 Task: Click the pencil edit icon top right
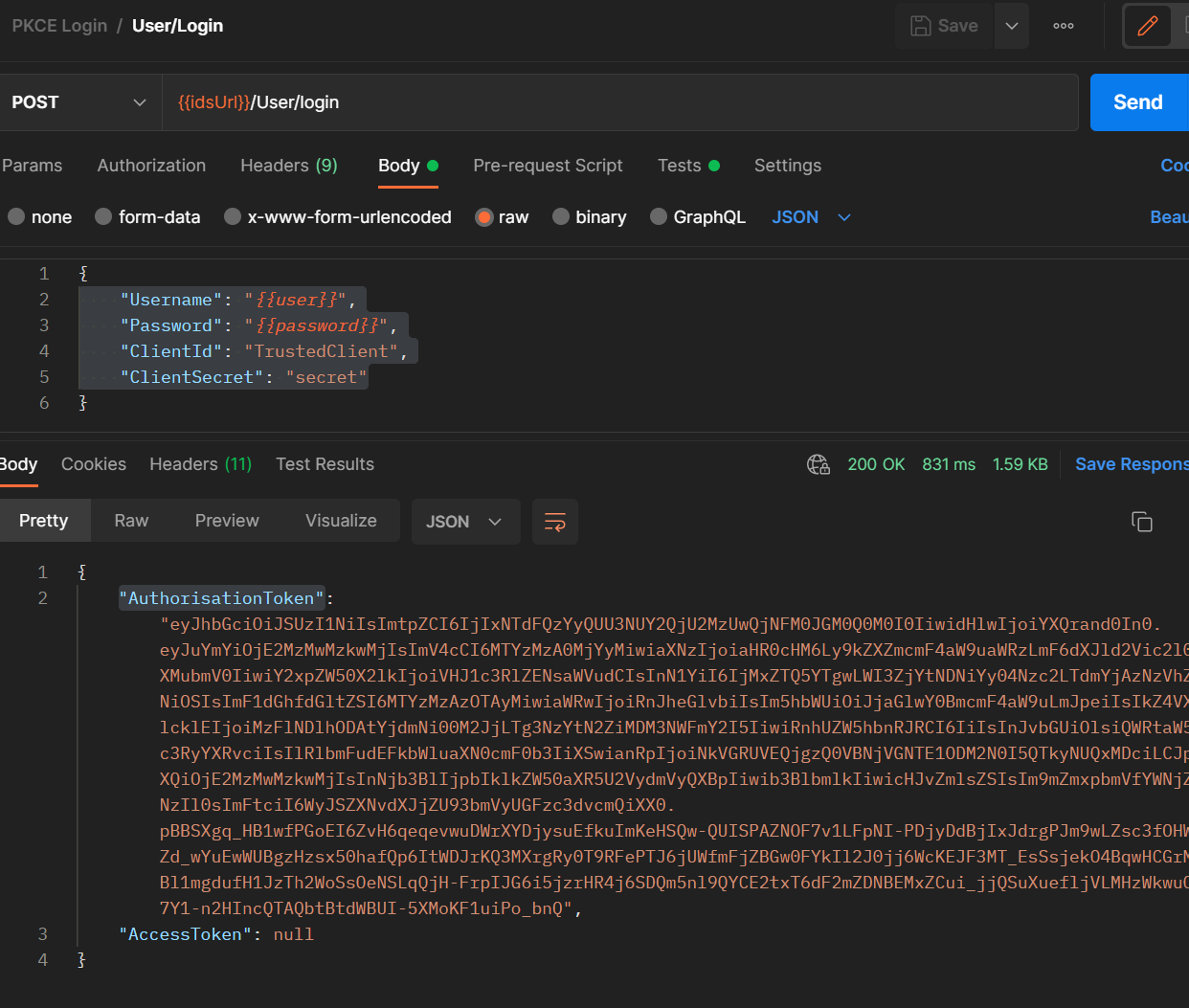(x=1148, y=26)
